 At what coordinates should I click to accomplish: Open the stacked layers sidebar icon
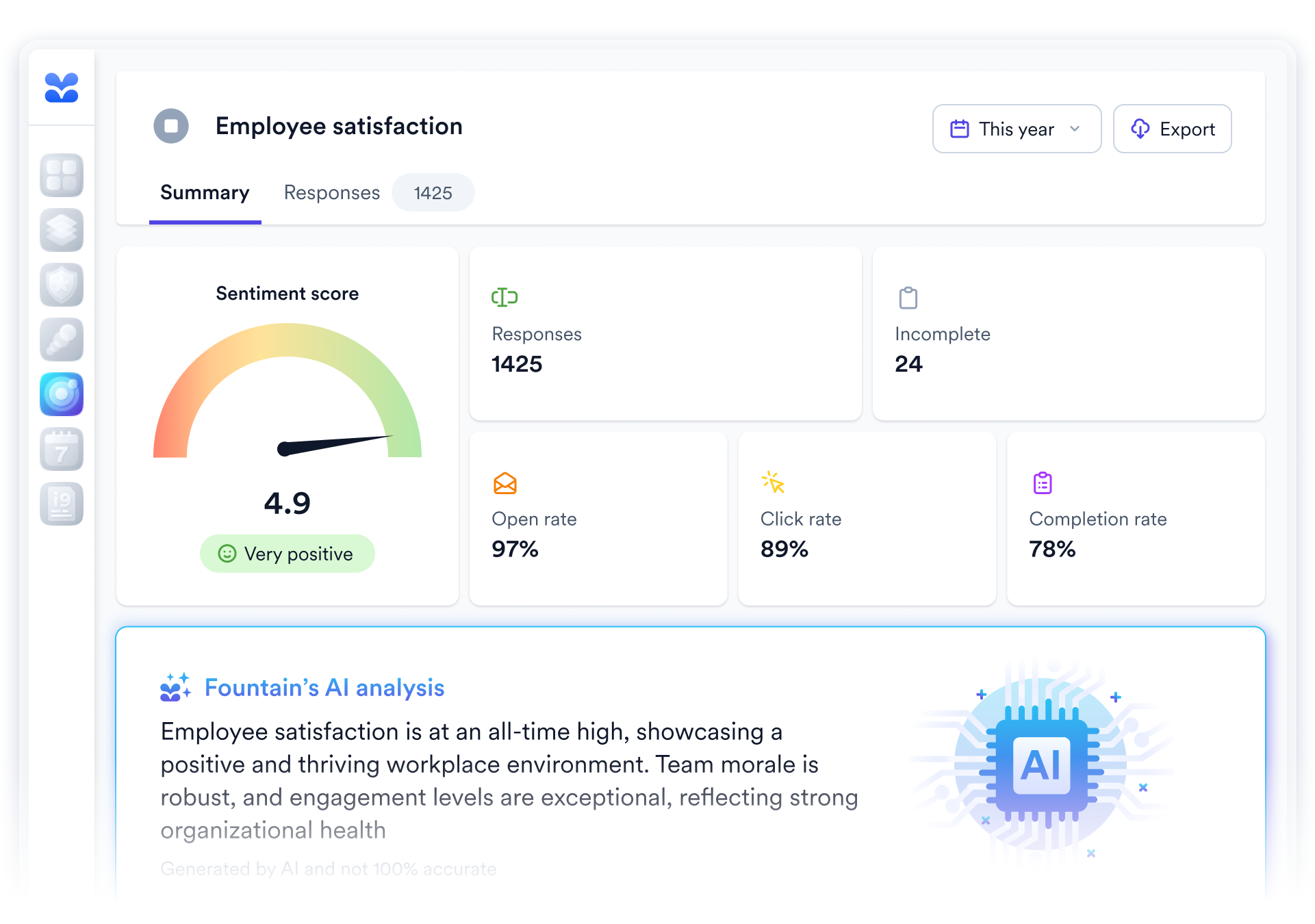coord(62,230)
